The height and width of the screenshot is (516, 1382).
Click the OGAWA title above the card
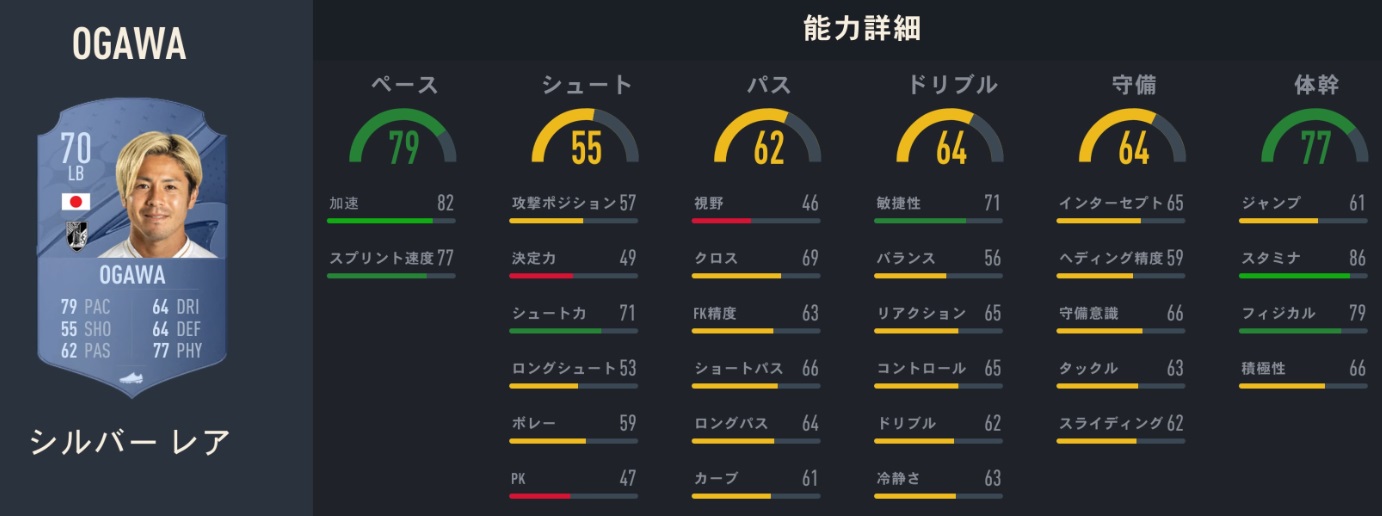pos(130,44)
